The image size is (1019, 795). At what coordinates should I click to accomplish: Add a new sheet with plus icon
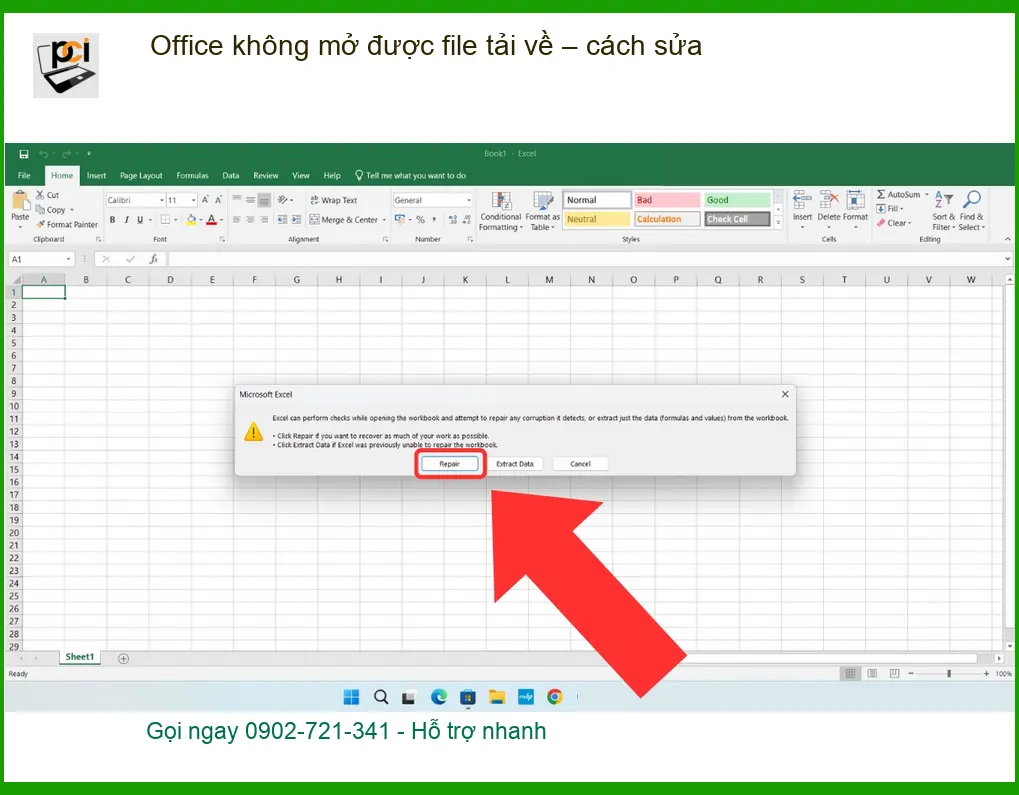click(x=123, y=658)
